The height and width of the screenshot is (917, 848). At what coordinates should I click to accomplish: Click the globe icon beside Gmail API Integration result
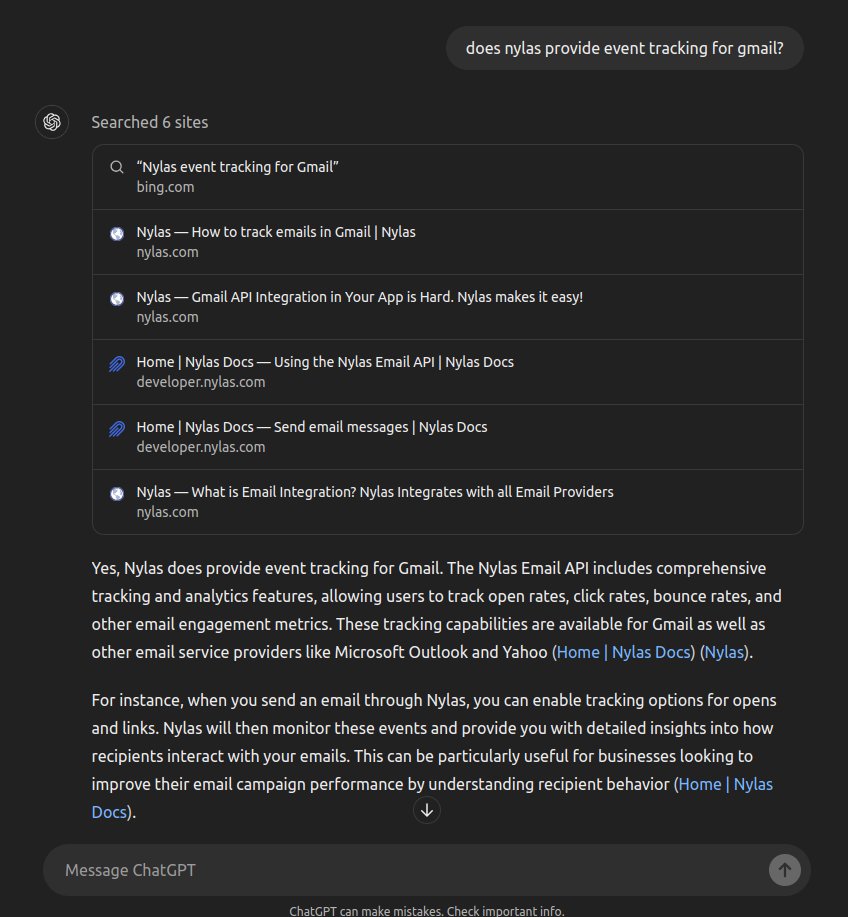tap(117, 299)
